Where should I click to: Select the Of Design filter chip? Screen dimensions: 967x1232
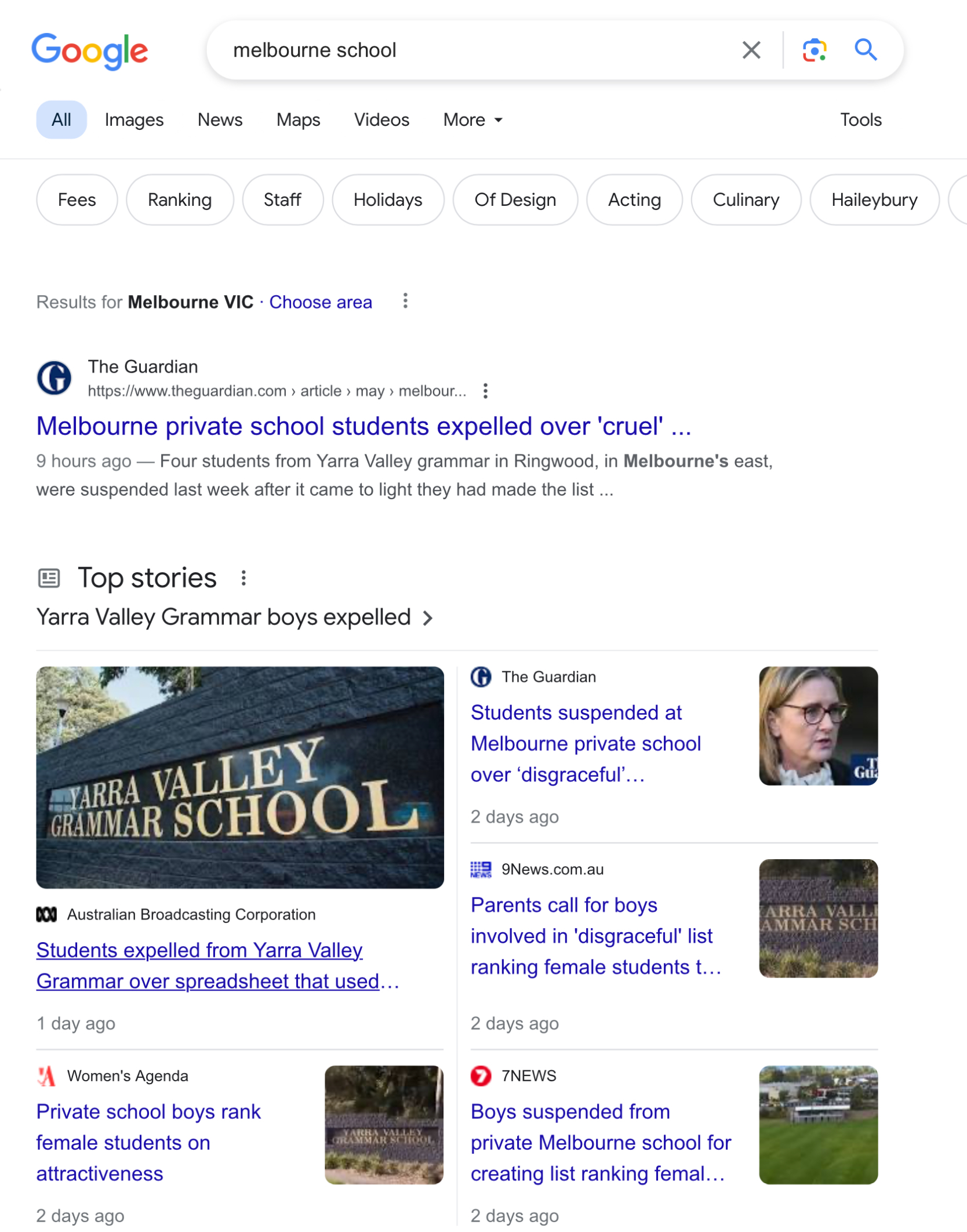click(515, 200)
